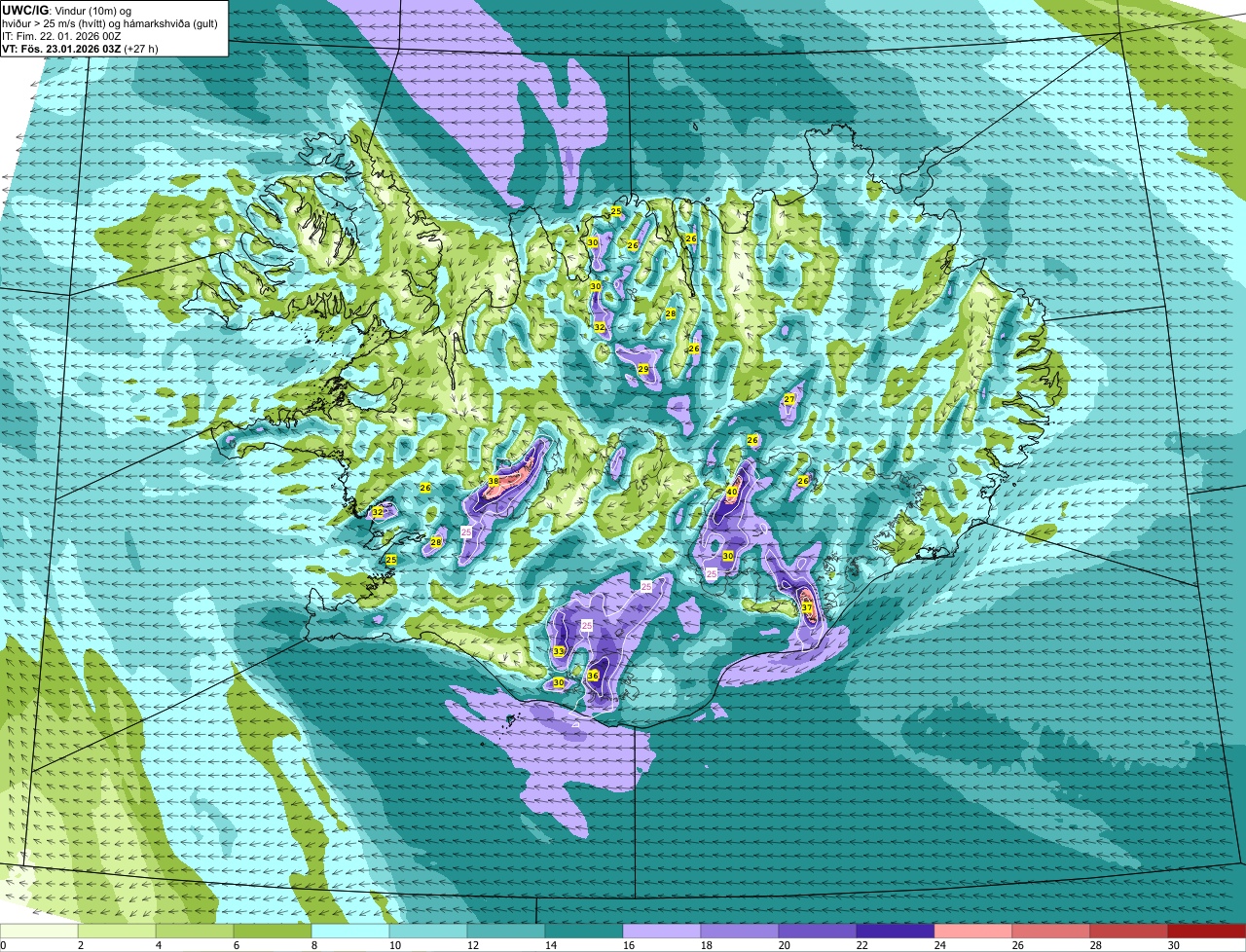
Task: Select the 24–26 m/s pink legend swatch
Action: (x=973, y=931)
